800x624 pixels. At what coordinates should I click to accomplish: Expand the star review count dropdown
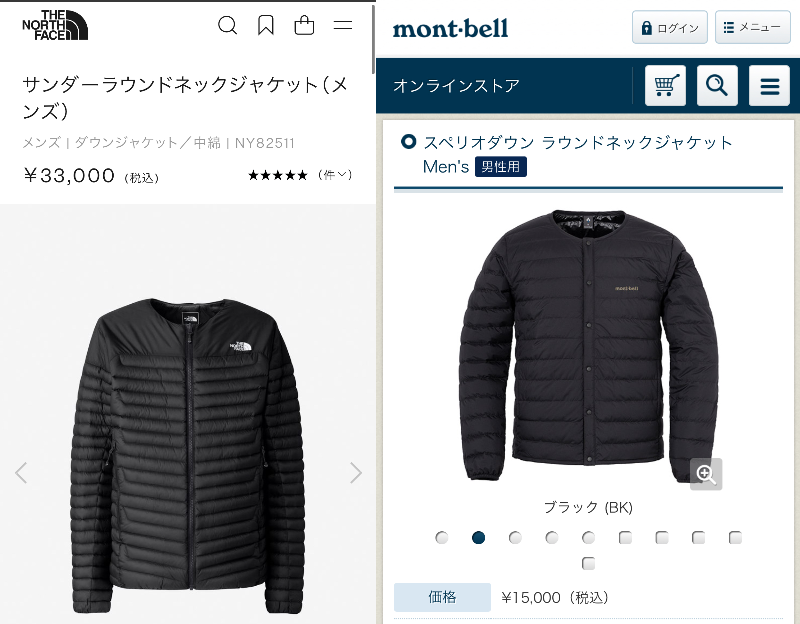(x=335, y=175)
